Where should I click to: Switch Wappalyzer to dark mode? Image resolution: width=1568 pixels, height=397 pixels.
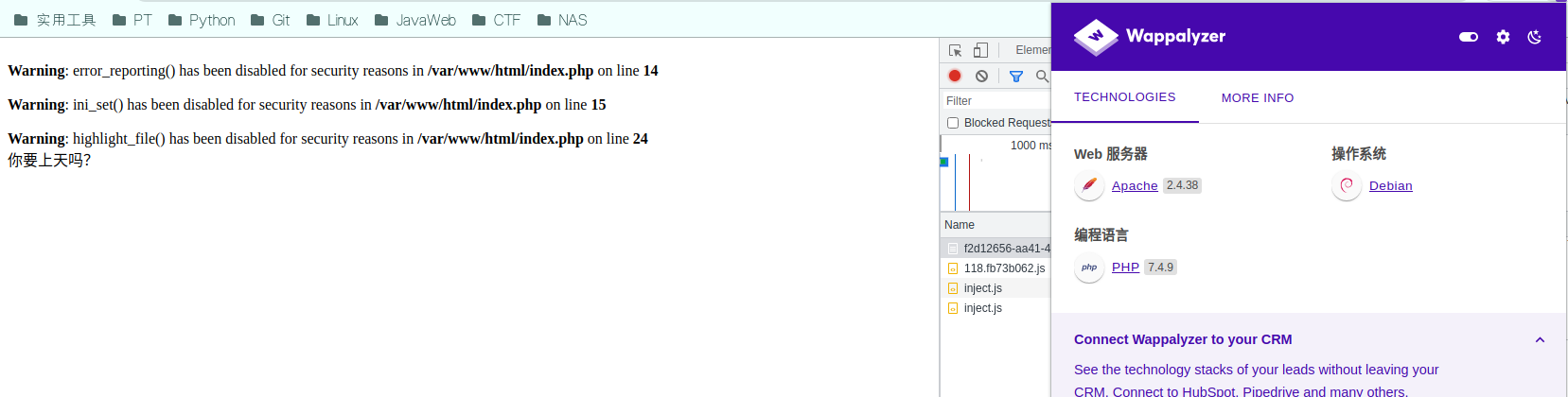pos(1535,37)
